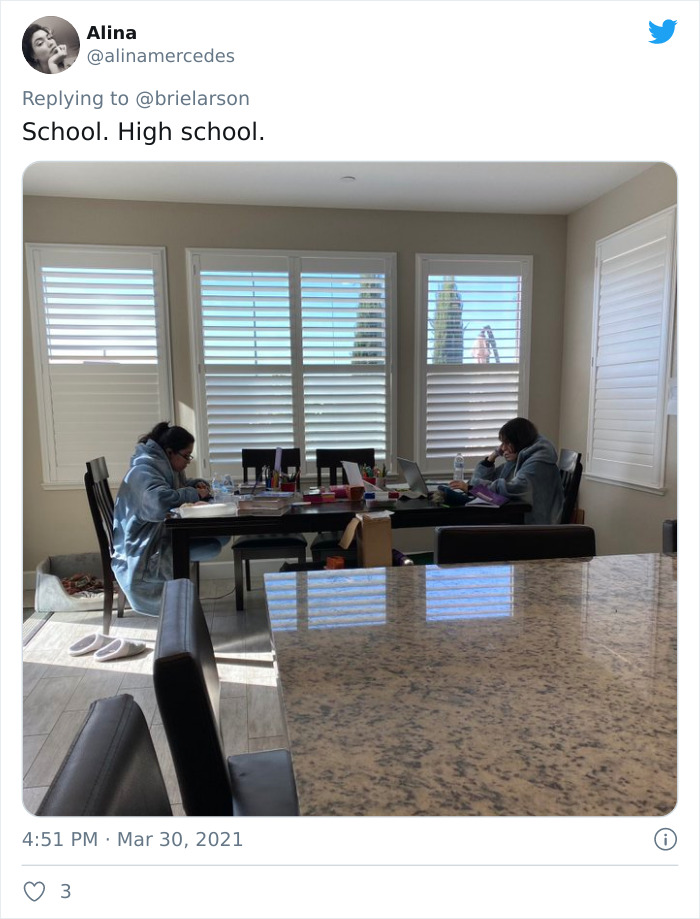700x919 pixels.
Task: Visit the @brielarson mention link
Action: pos(192,98)
